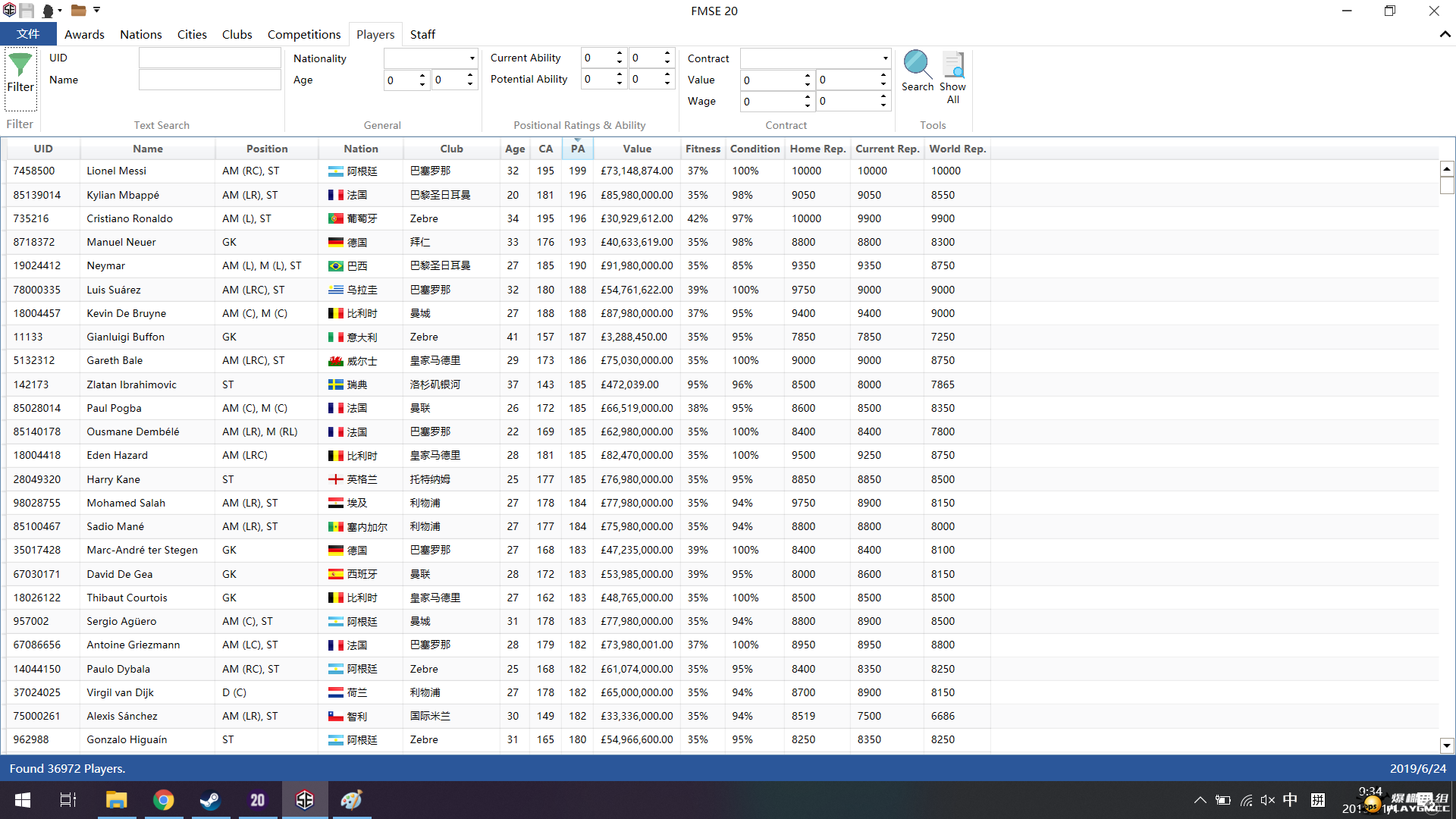Click the scrollbar up arrow of player list
Image resolution: width=1456 pixels, height=819 pixels.
click(x=1446, y=169)
